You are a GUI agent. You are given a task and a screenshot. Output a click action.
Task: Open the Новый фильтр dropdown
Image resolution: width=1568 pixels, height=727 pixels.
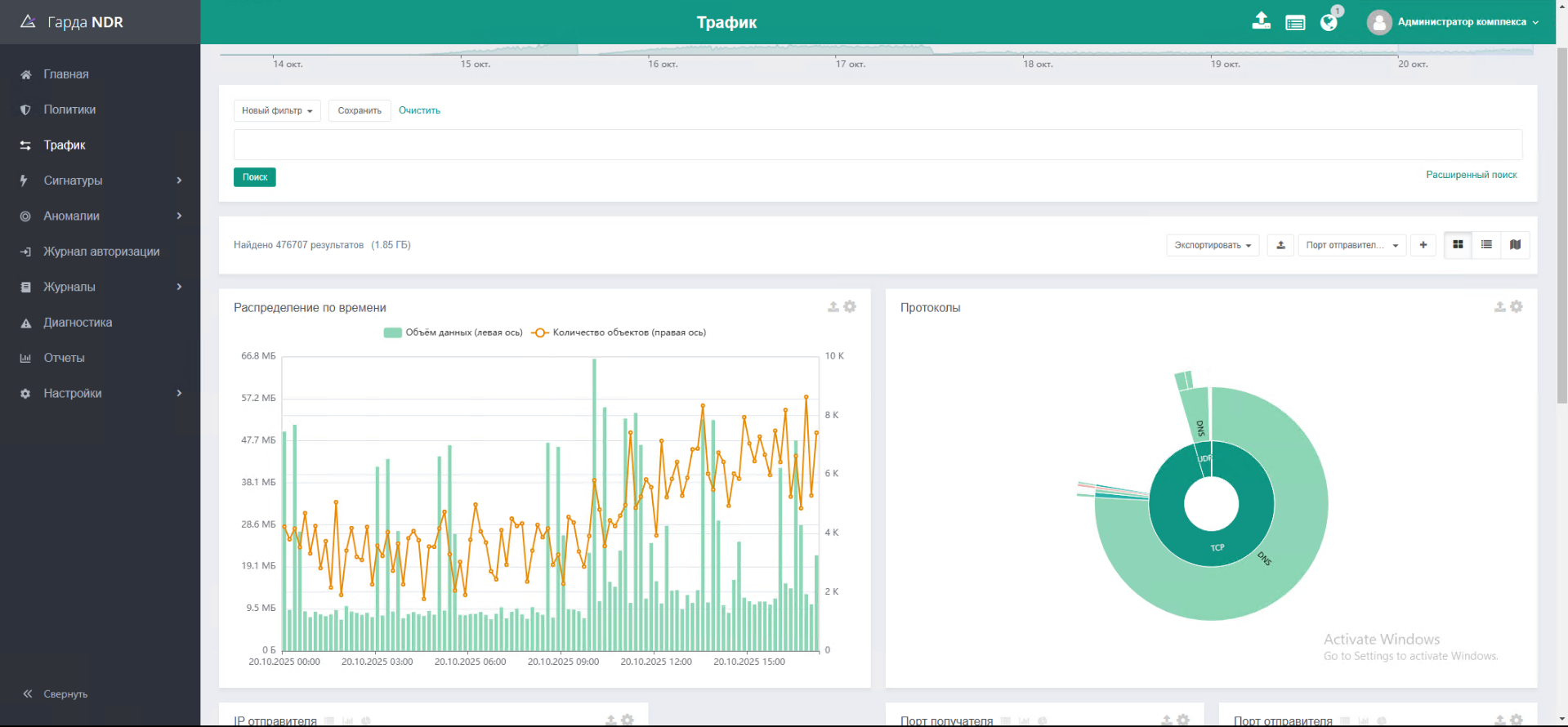coord(277,111)
